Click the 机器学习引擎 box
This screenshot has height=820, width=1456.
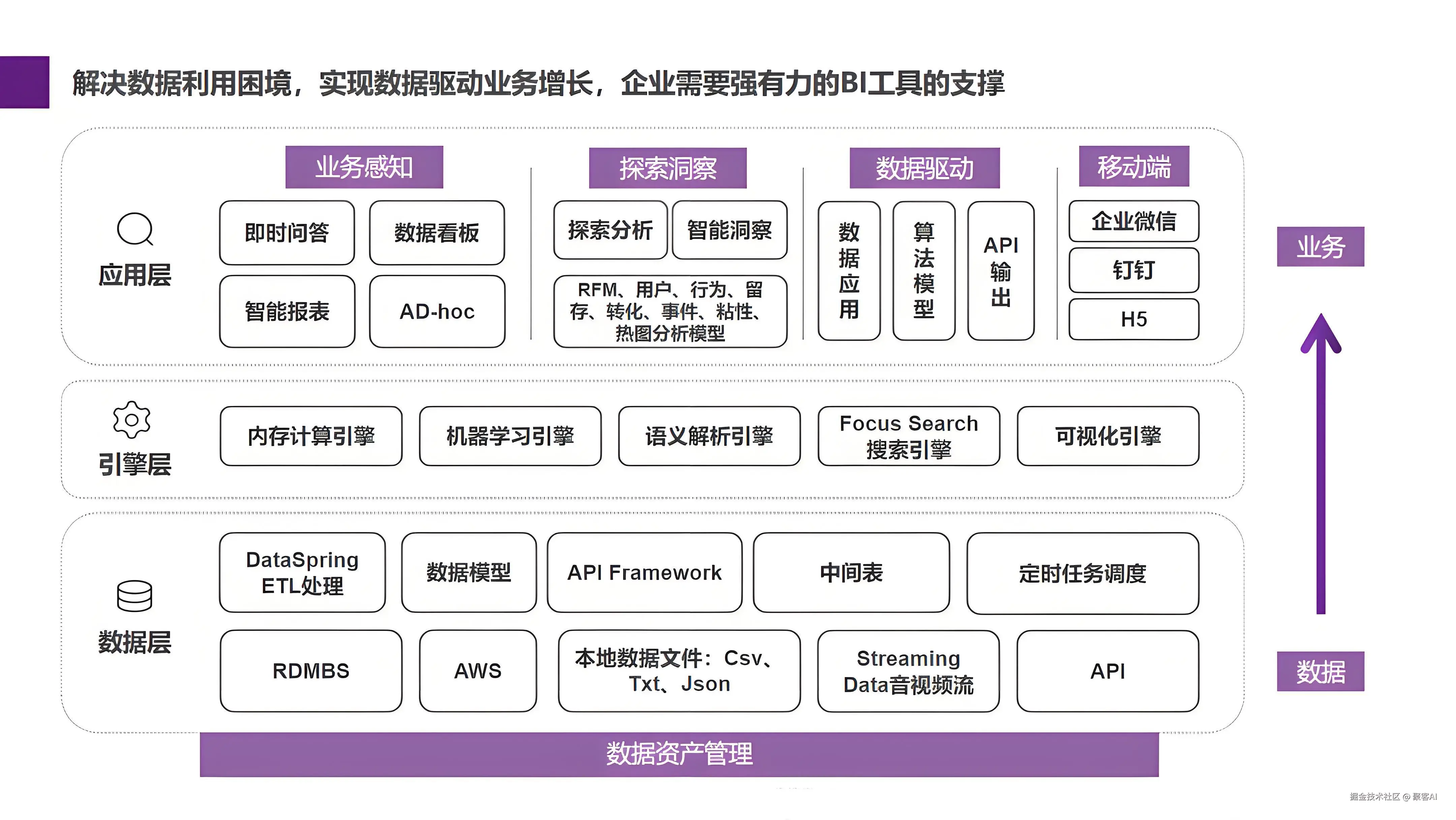coord(510,436)
